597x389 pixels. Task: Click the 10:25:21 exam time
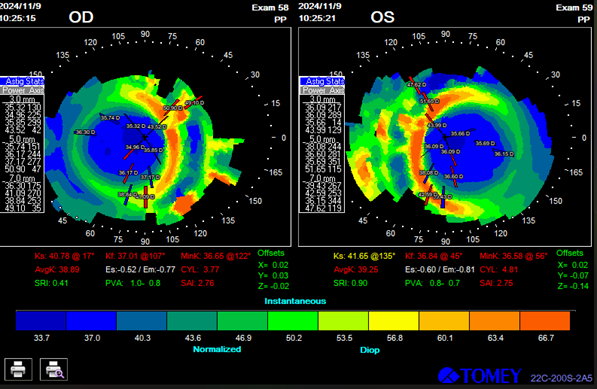click(x=317, y=18)
